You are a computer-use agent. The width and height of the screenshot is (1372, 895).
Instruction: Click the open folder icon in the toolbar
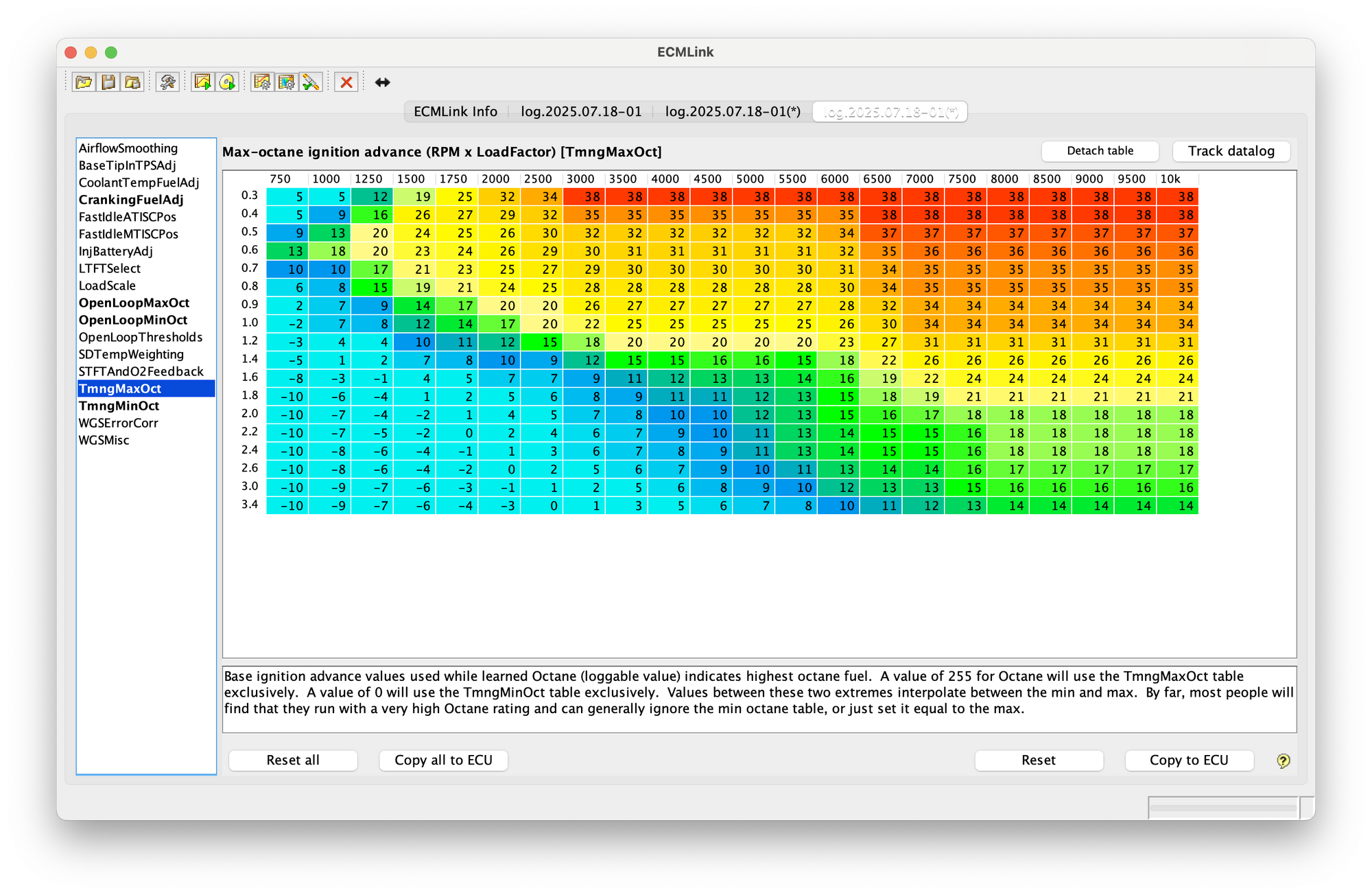(x=84, y=82)
